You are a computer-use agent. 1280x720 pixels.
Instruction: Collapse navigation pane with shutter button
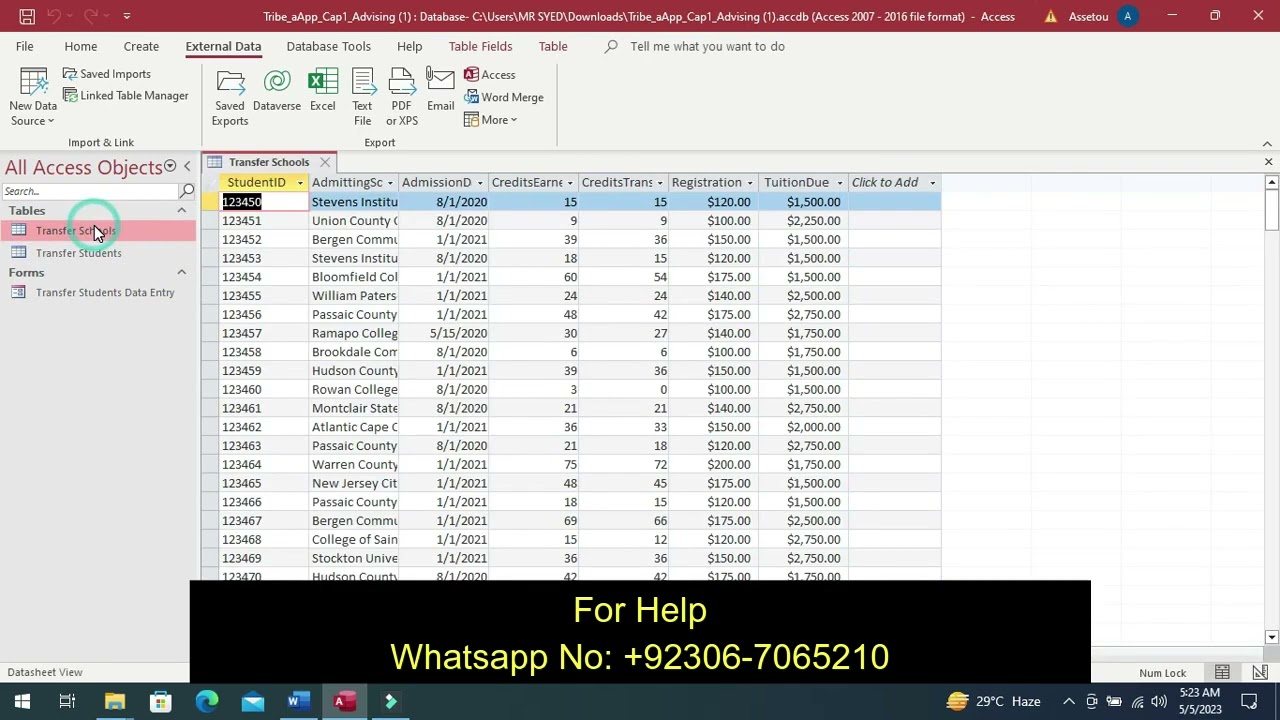coord(187,167)
